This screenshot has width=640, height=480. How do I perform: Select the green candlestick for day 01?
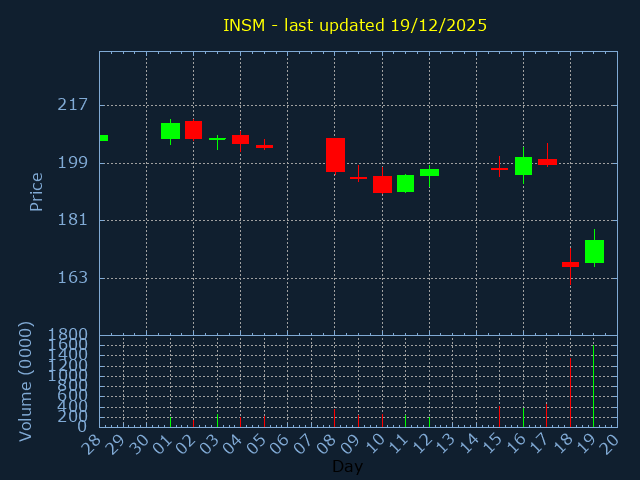tap(170, 131)
